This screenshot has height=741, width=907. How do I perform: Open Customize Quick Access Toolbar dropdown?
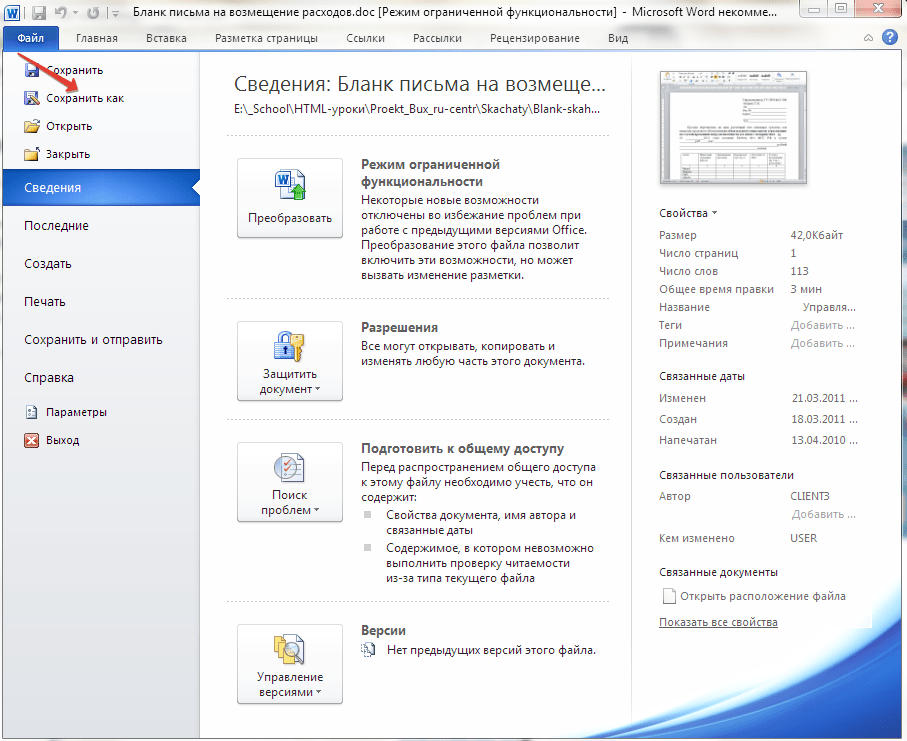[x=116, y=13]
